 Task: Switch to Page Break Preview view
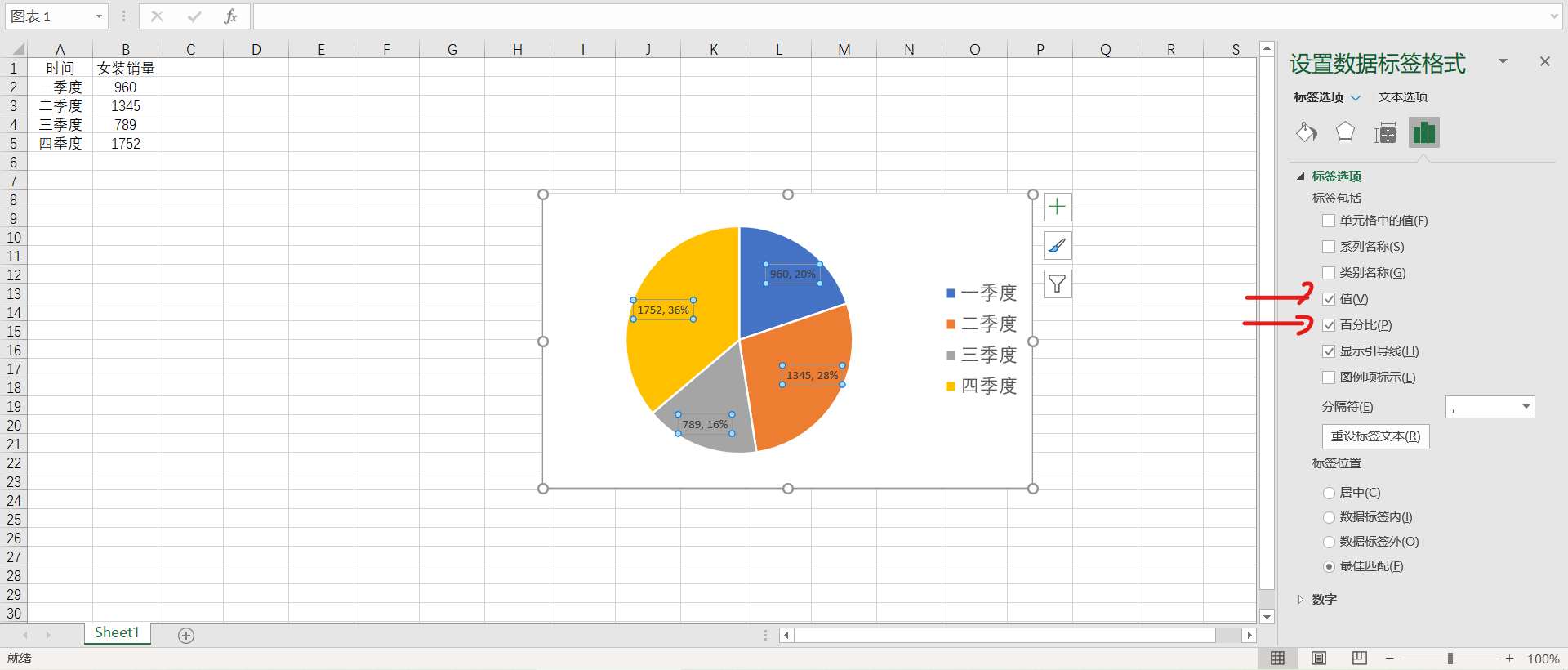point(1360,659)
